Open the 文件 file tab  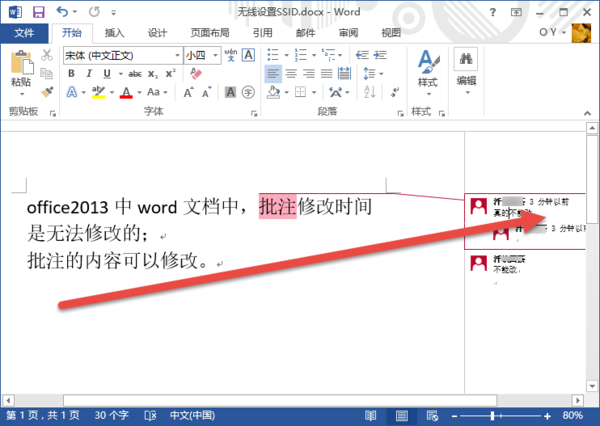coord(24,33)
